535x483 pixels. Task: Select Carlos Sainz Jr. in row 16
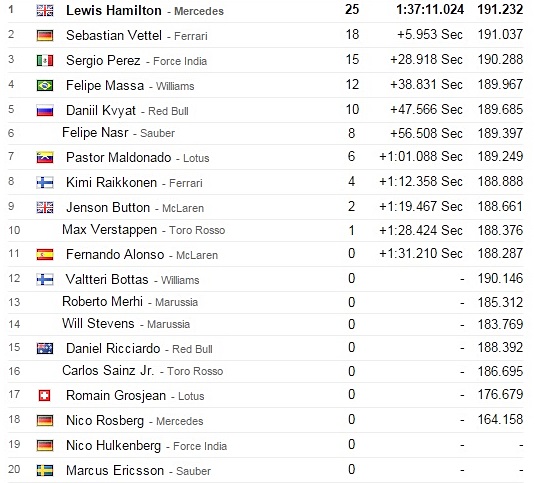coord(108,370)
